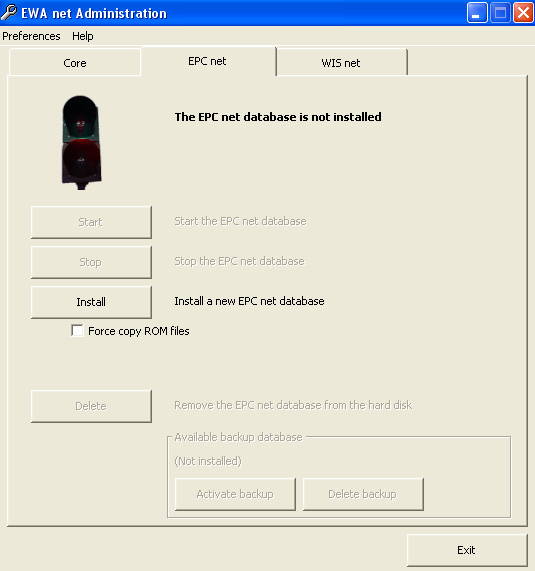The height and width of the screenshot is (571, 535).
Task: Switch to the Core tab
Action: tap(75, 63)
